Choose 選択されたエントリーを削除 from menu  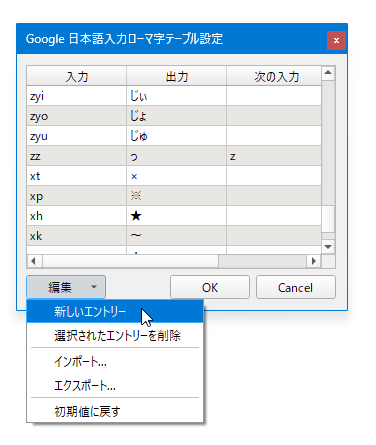click(115, 335)
